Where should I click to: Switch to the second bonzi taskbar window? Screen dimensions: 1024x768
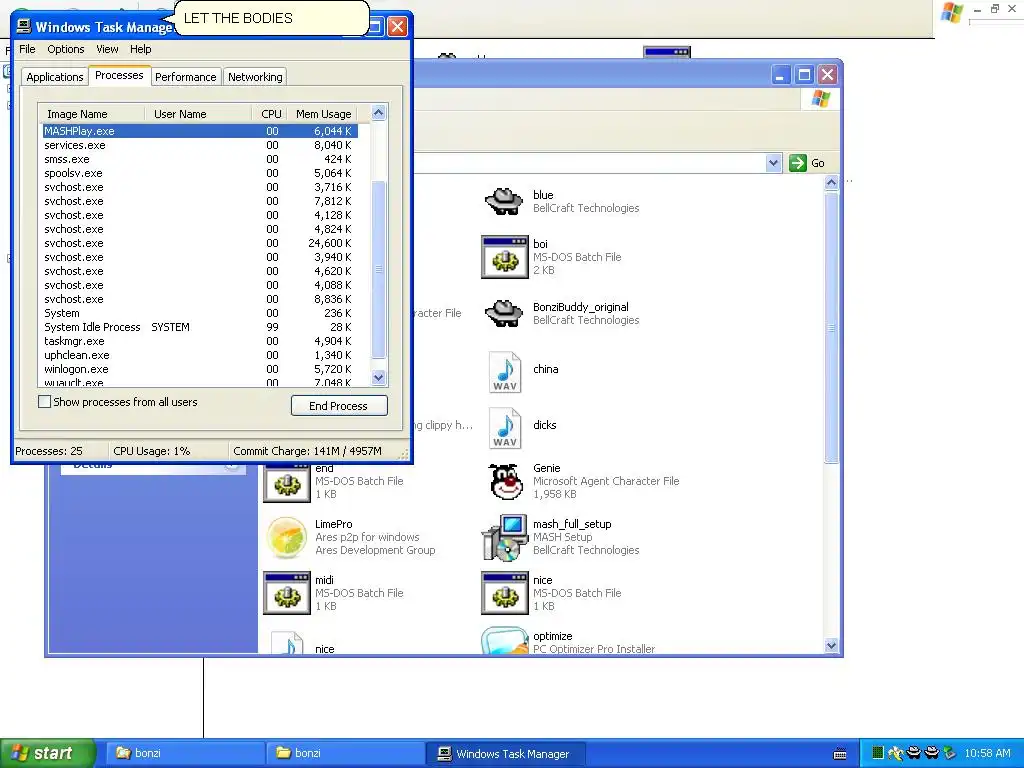(x=345, y=753)
